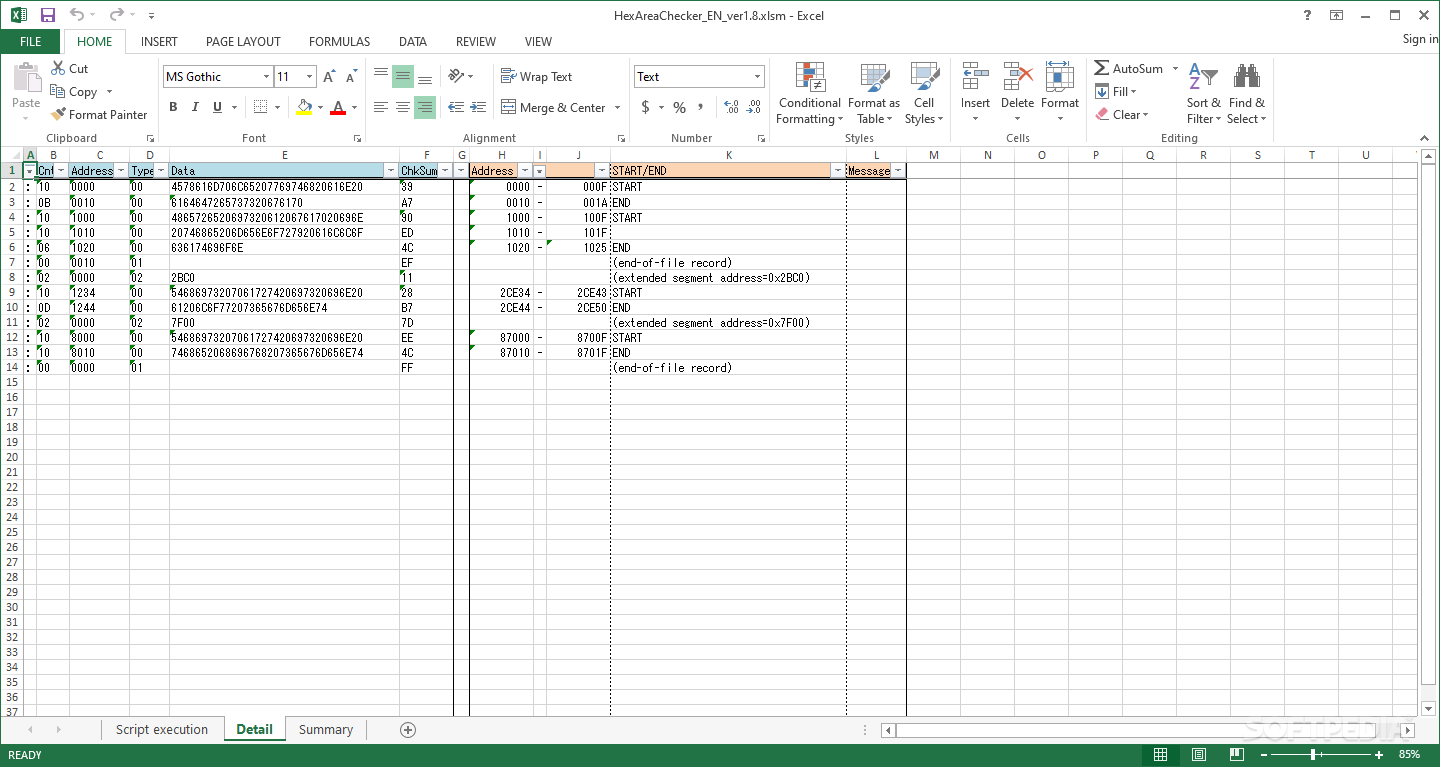The height and width of the screenshot is (767, 1440).
Task: Open the number format dropdown
Action: click(757, 77)
